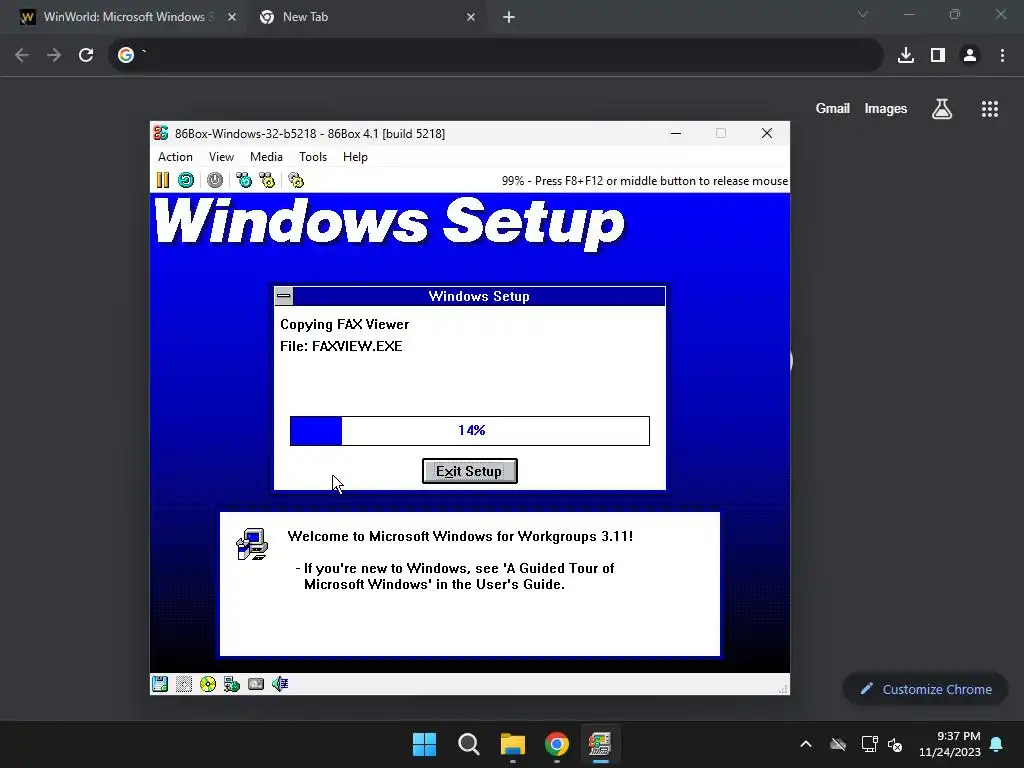The width and height of the screenshot is (1024, 768).
Task: Focus the Chrome address bar
Action: pyautogui.click(x=496, y=55)
